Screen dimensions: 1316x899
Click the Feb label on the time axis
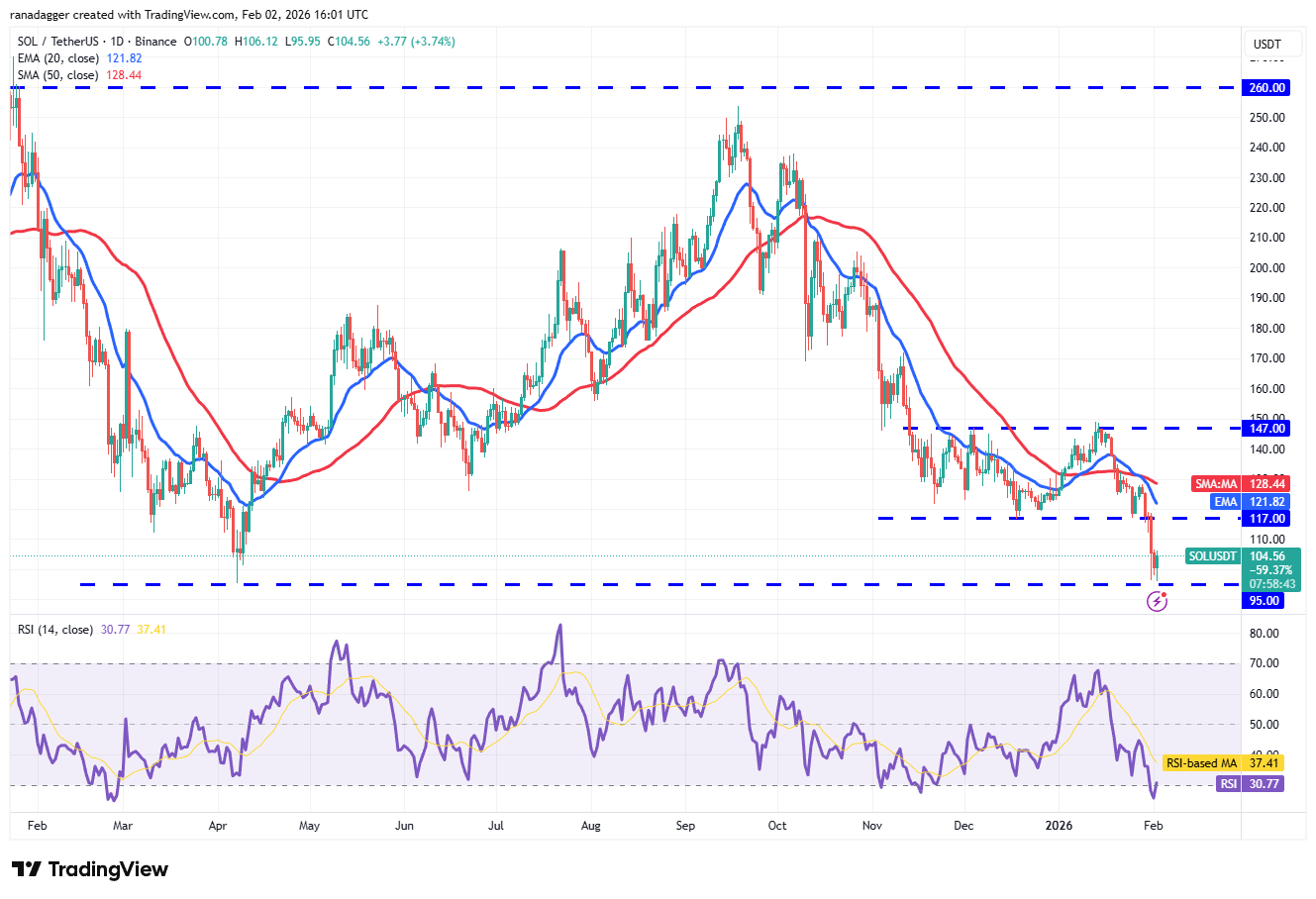pyautogui.click(x=37, y=825)
